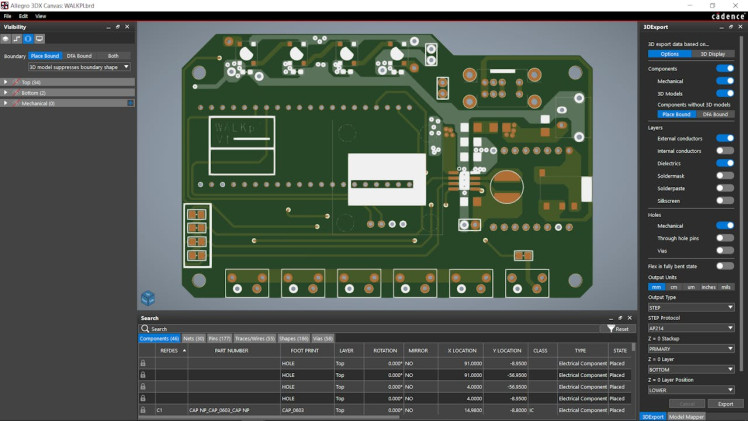Select the cm output unit
The height and width of the screenshot is (421, 748).
[x=673, y=286]
